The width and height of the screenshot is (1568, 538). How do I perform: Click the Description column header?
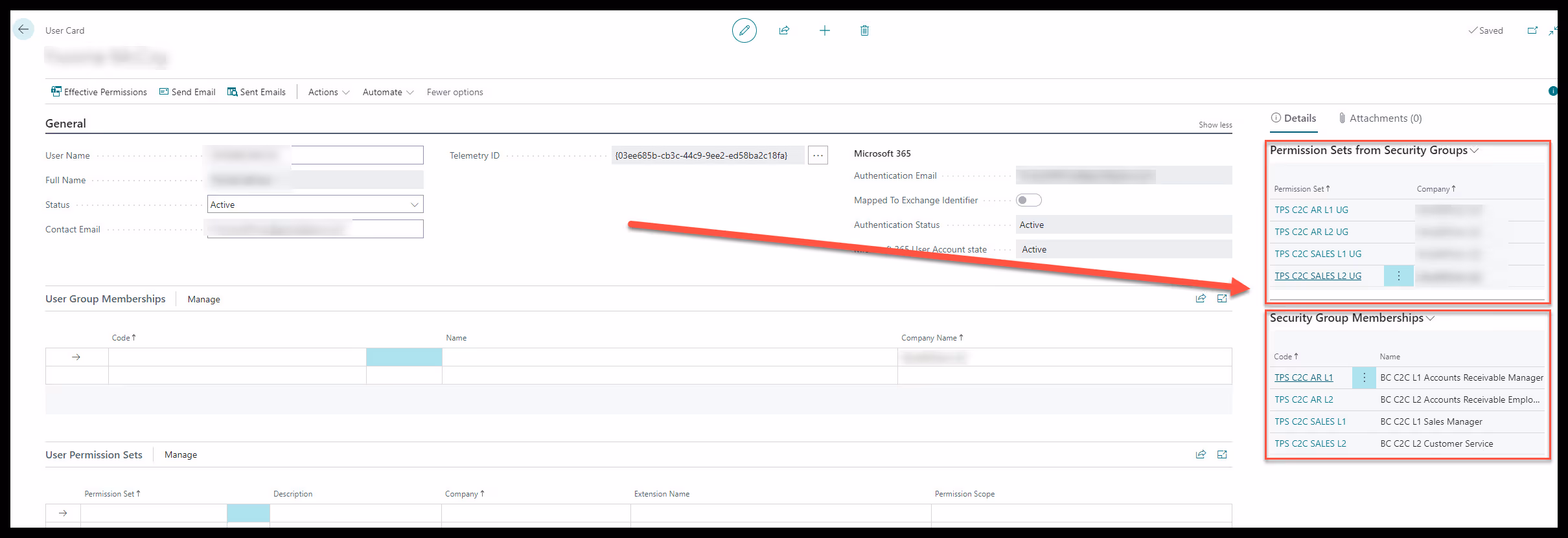tap(293, 494)
